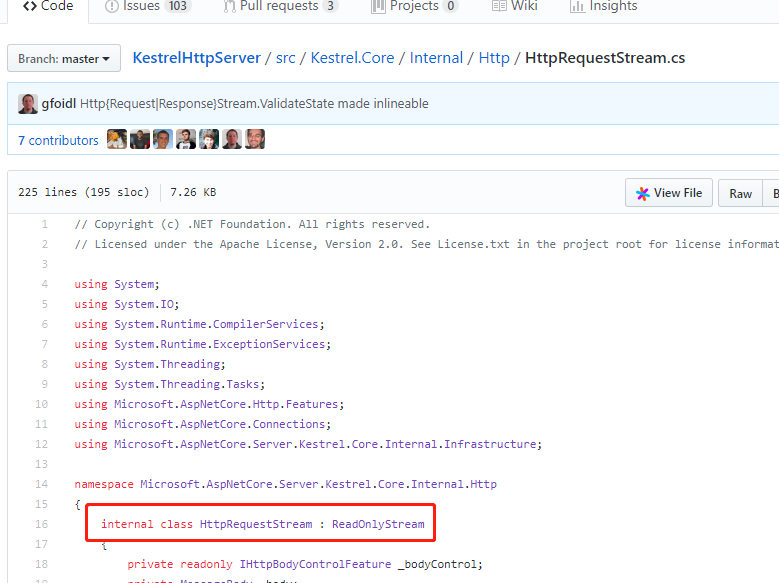Open the Code tab
The image size is (779, 583).
pyautogui.click(x=48, y=6)
